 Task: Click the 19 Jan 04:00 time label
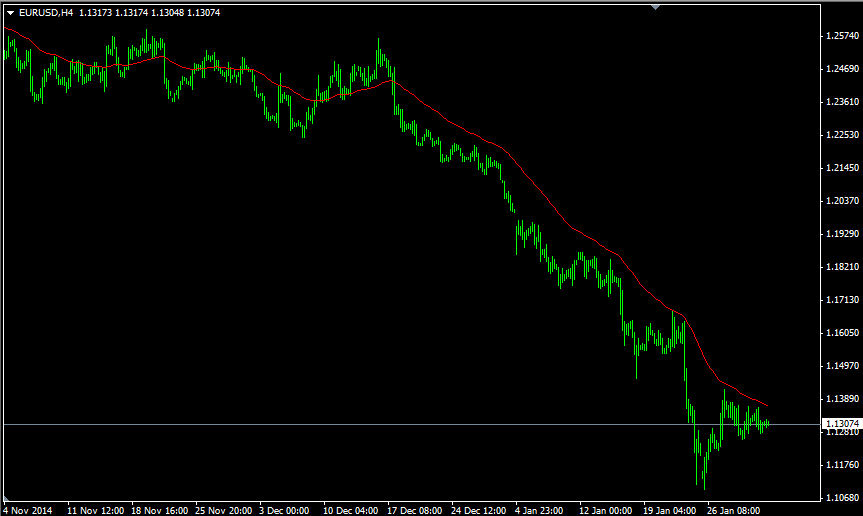pyautogui.click(x=669, y=510)
